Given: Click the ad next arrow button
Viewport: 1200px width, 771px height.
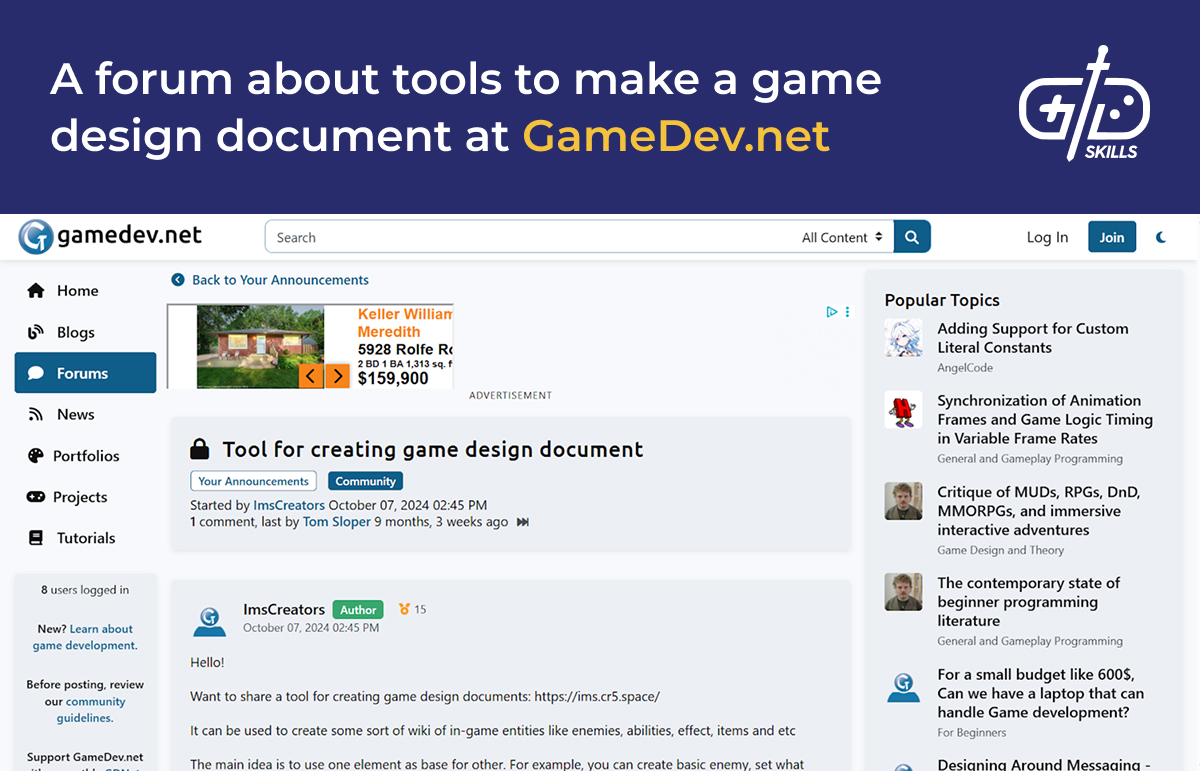Looking at the screenshot, I should pos(338,376).
